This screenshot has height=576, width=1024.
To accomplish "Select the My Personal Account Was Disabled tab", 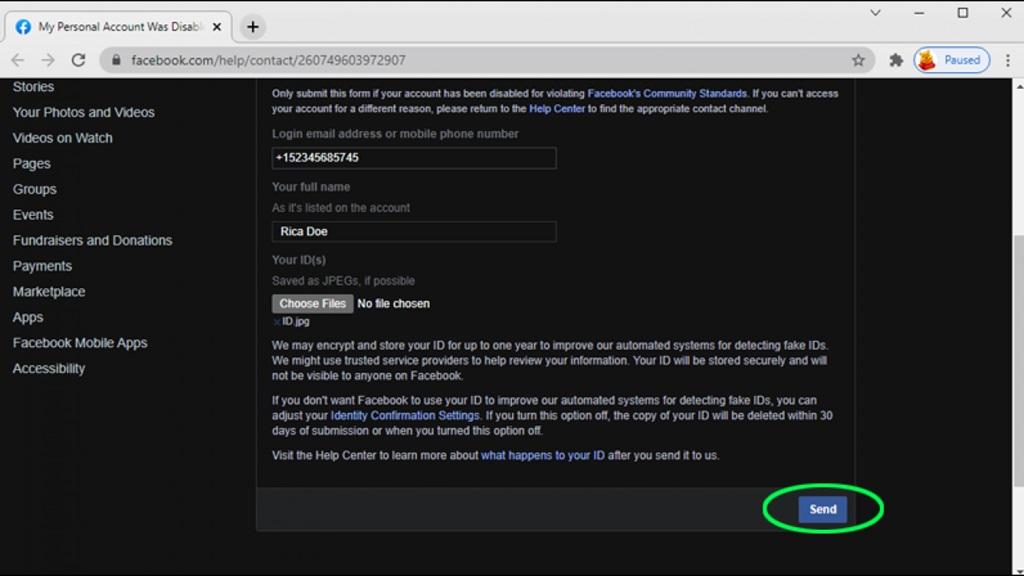I will coord(118,27).
